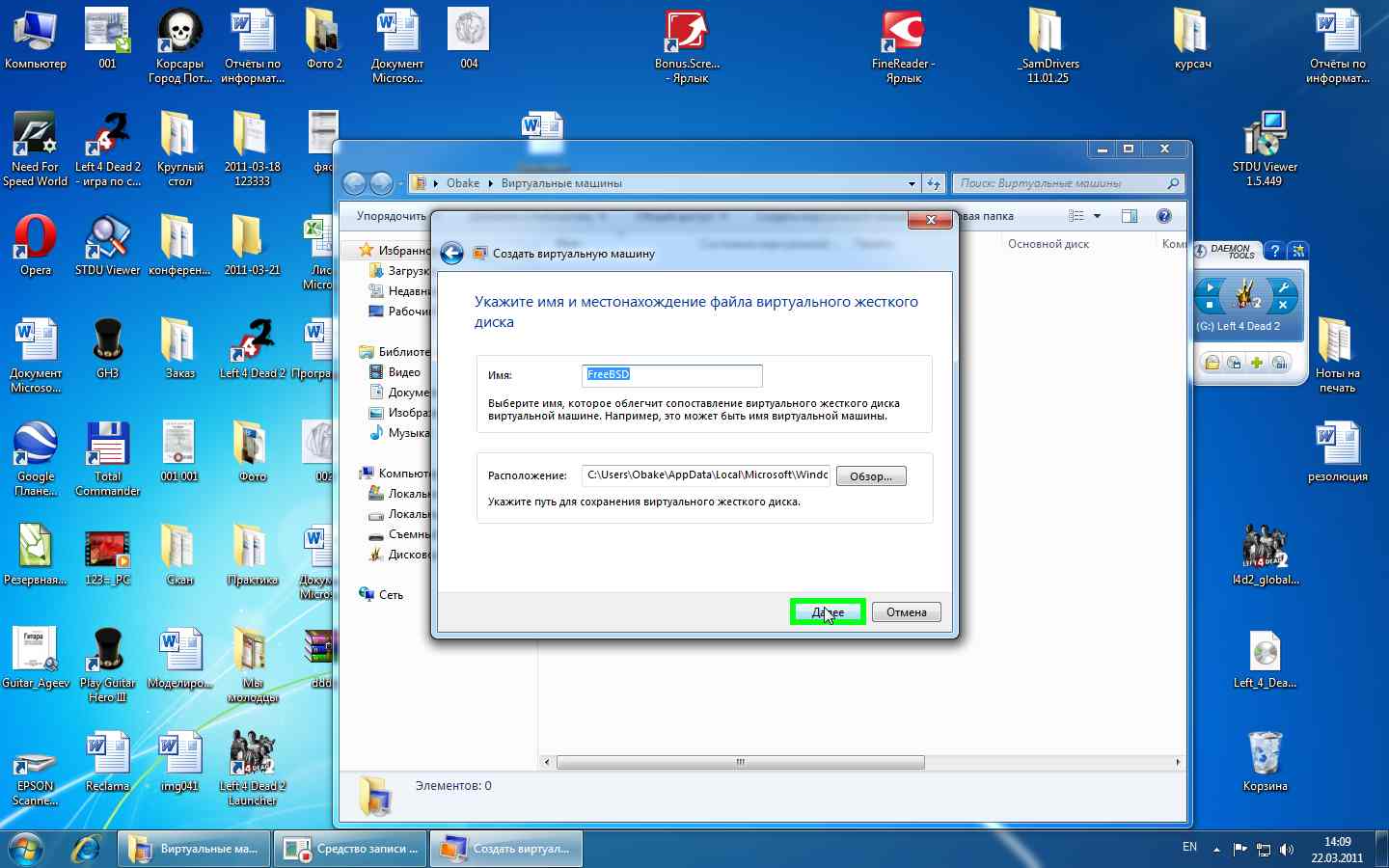Open the Total Commander desktop icon
The height and width of the screenshot is (868, 1389).
(108, 458)
